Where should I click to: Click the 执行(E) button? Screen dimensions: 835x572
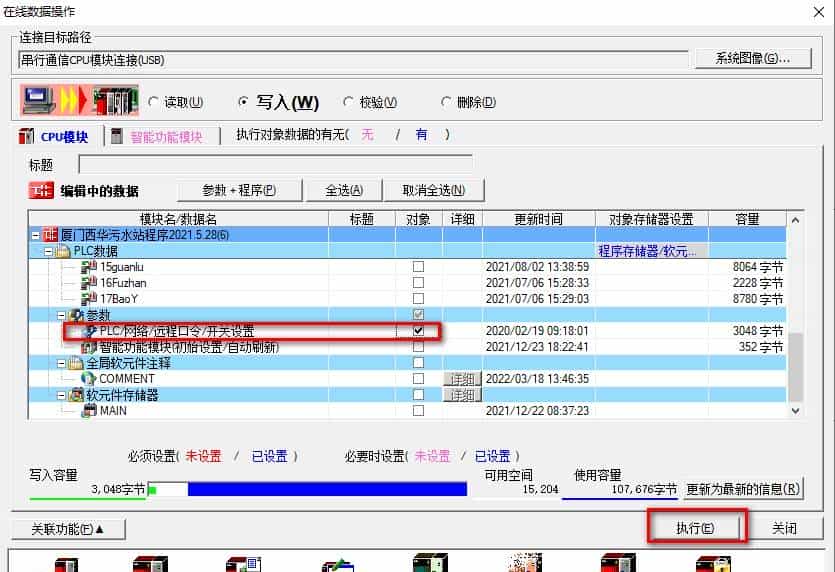[x=695, y=528]
